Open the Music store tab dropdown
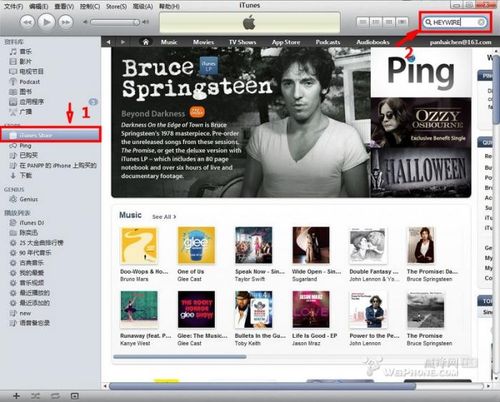 [169, 42]
